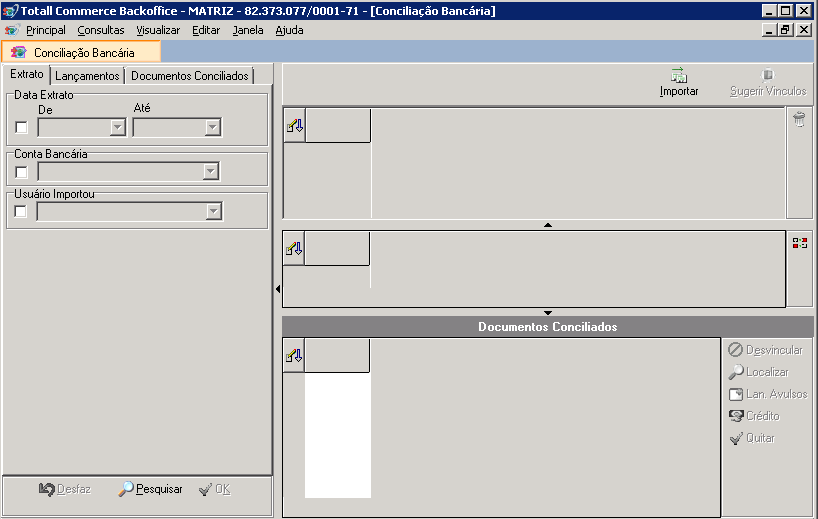Click the Localizar magnifier button
This screenshot has height=519, width=818.
pos(759,372)
